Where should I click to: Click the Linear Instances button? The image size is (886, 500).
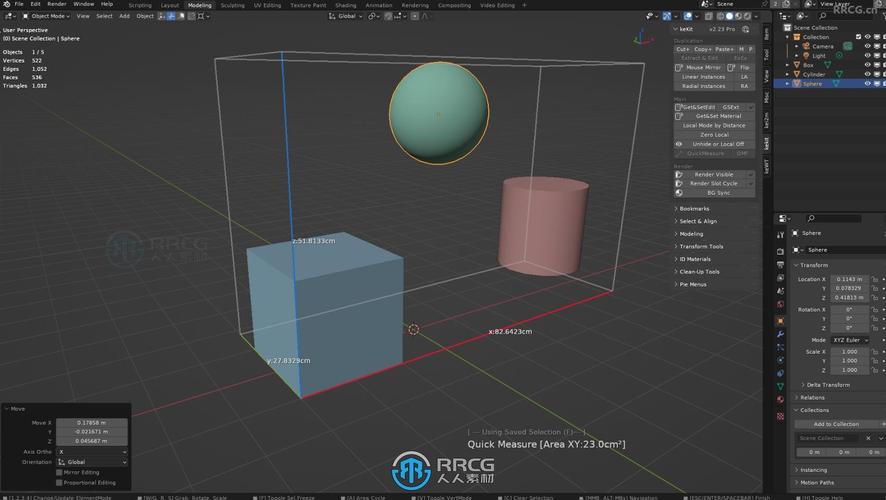point(703,77)
